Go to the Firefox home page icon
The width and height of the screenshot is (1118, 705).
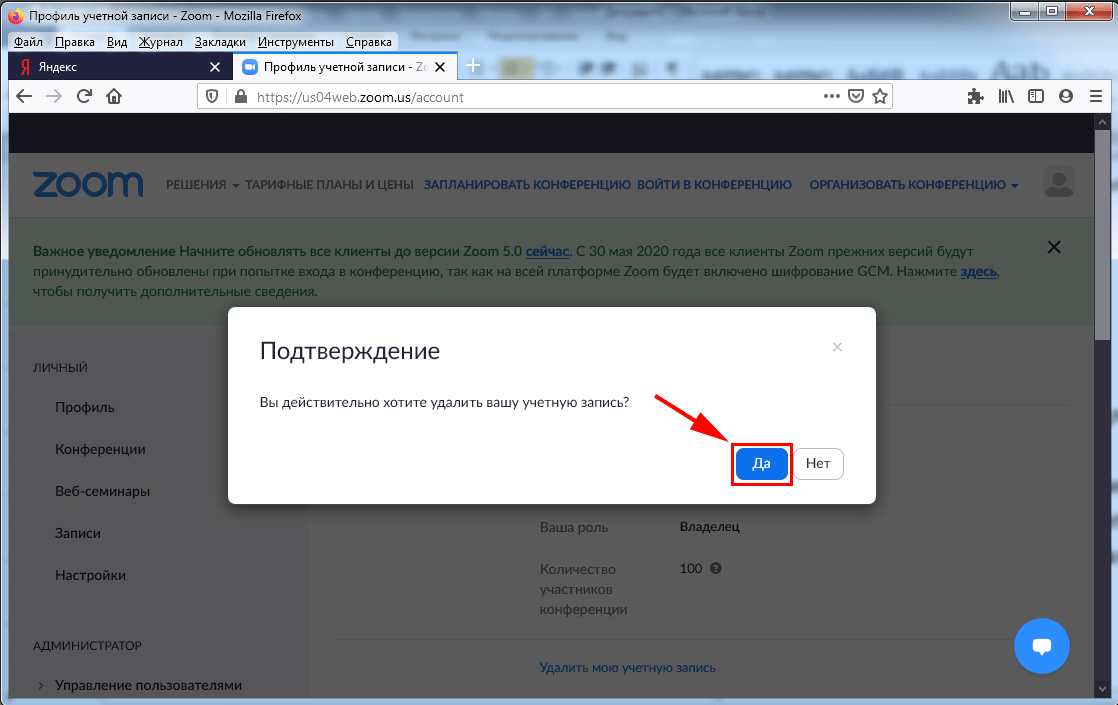point(114,96)
